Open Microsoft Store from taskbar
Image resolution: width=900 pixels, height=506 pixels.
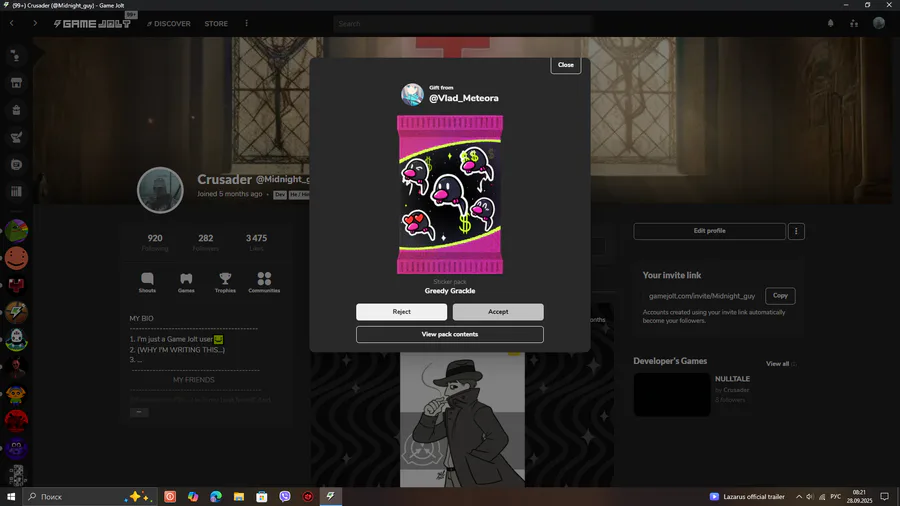(x=262, y=496)
